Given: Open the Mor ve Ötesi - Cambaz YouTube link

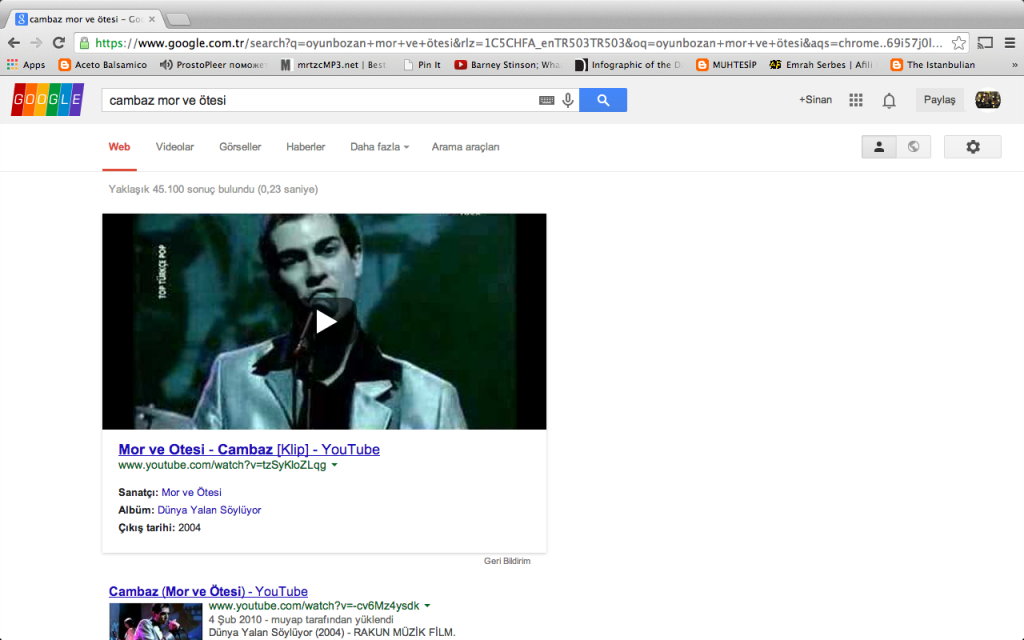Looking at the screenshot, I should pos(248,448).
